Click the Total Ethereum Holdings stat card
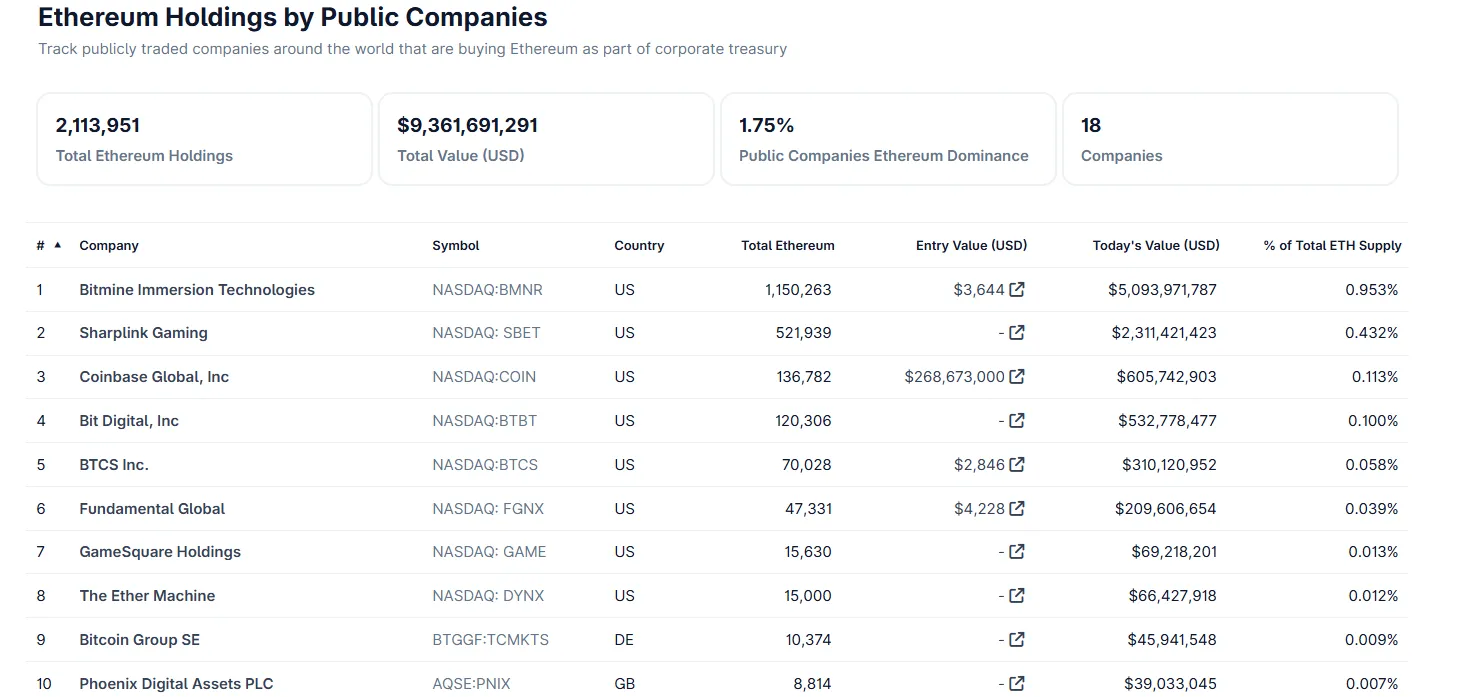Screen dimensions: 1470x697 (x=204, y=139)
